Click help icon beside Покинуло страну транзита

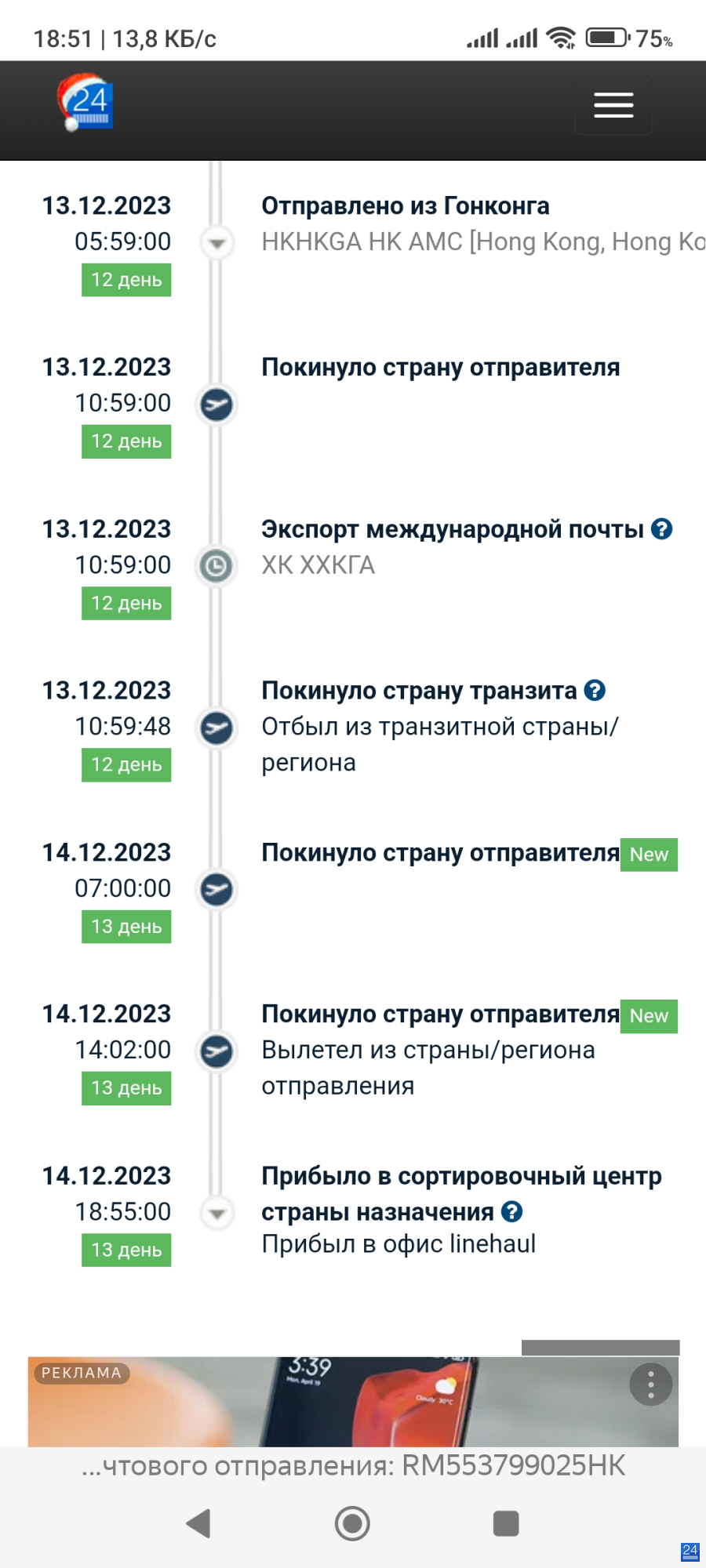pos(595,691)
